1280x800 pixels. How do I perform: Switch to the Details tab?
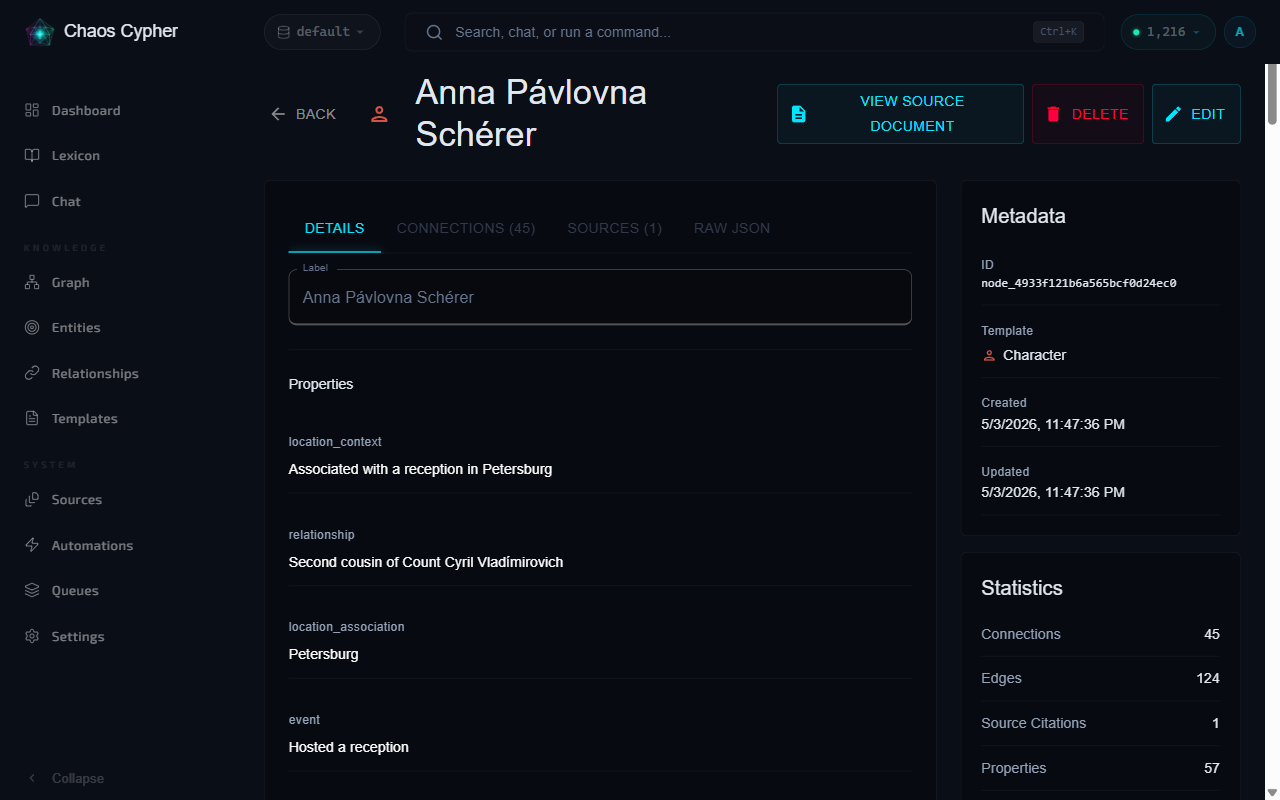click(x=334, y=228)
